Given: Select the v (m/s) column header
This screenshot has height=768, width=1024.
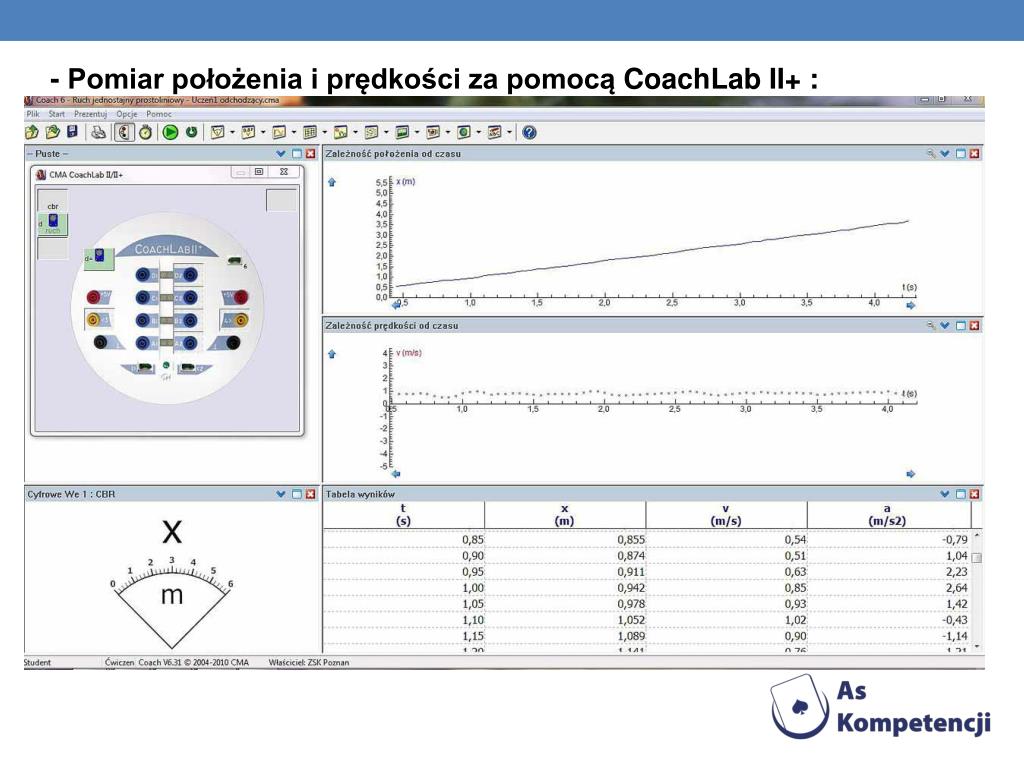Looking at the screenshot, I should pyautogui.click(x=726, y=515).
